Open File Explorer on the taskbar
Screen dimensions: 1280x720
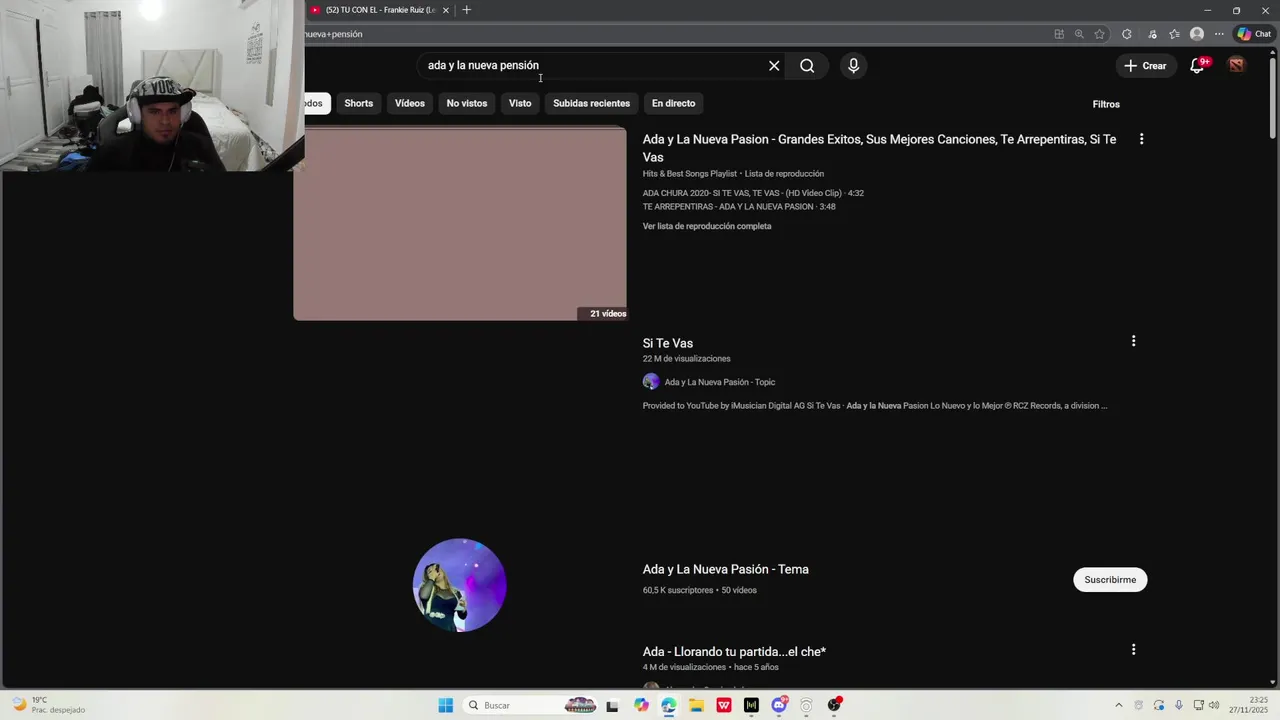696,705
